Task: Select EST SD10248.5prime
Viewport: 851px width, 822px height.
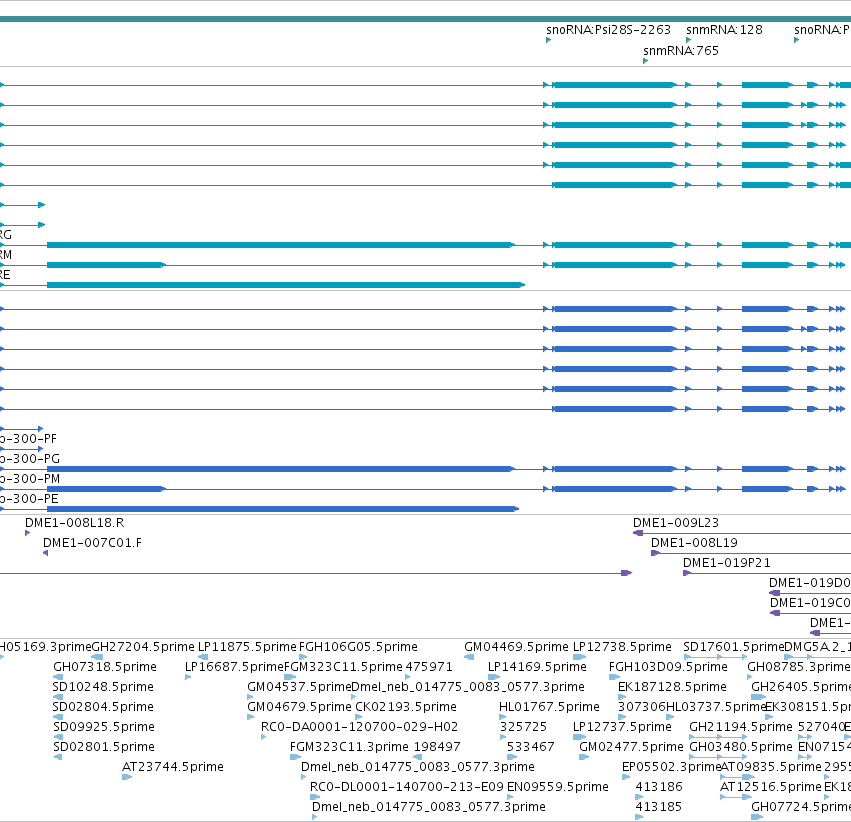Action: tap(103, 687)
